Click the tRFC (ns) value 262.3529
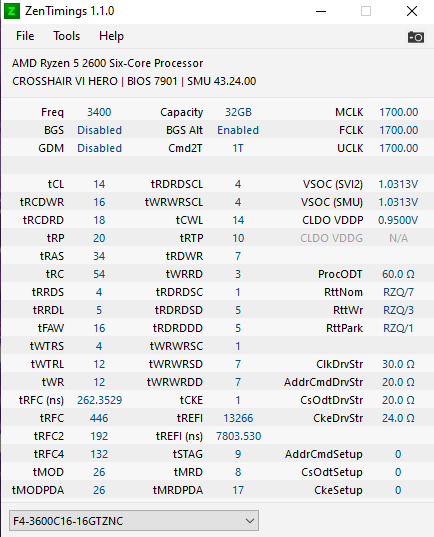Viewport: 434px width, 537px height. tap(99, 400)
